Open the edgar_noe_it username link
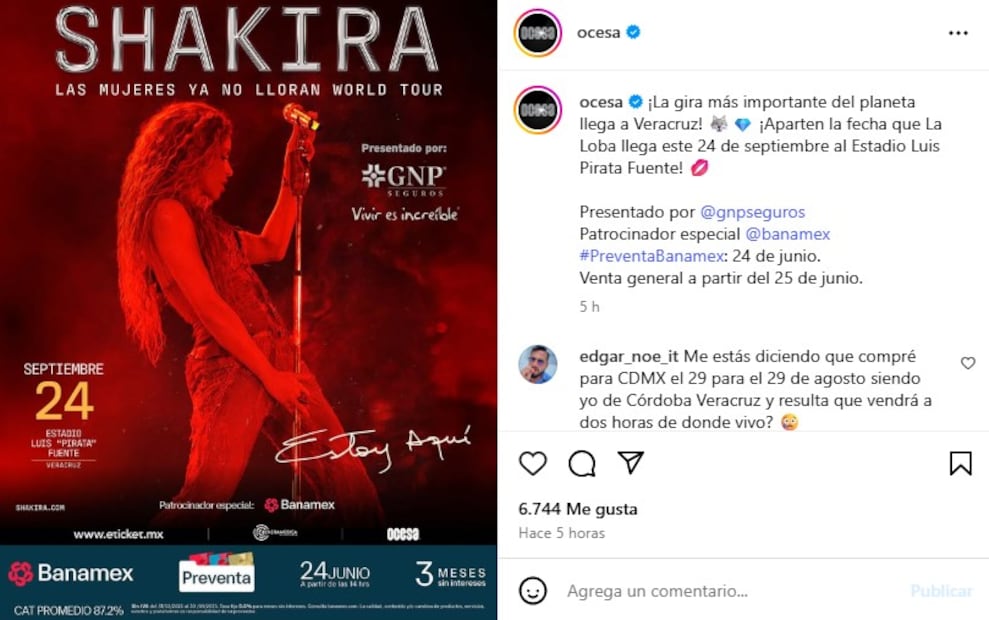Viewport: 989px width, 620px height. (x=629, y=356)
